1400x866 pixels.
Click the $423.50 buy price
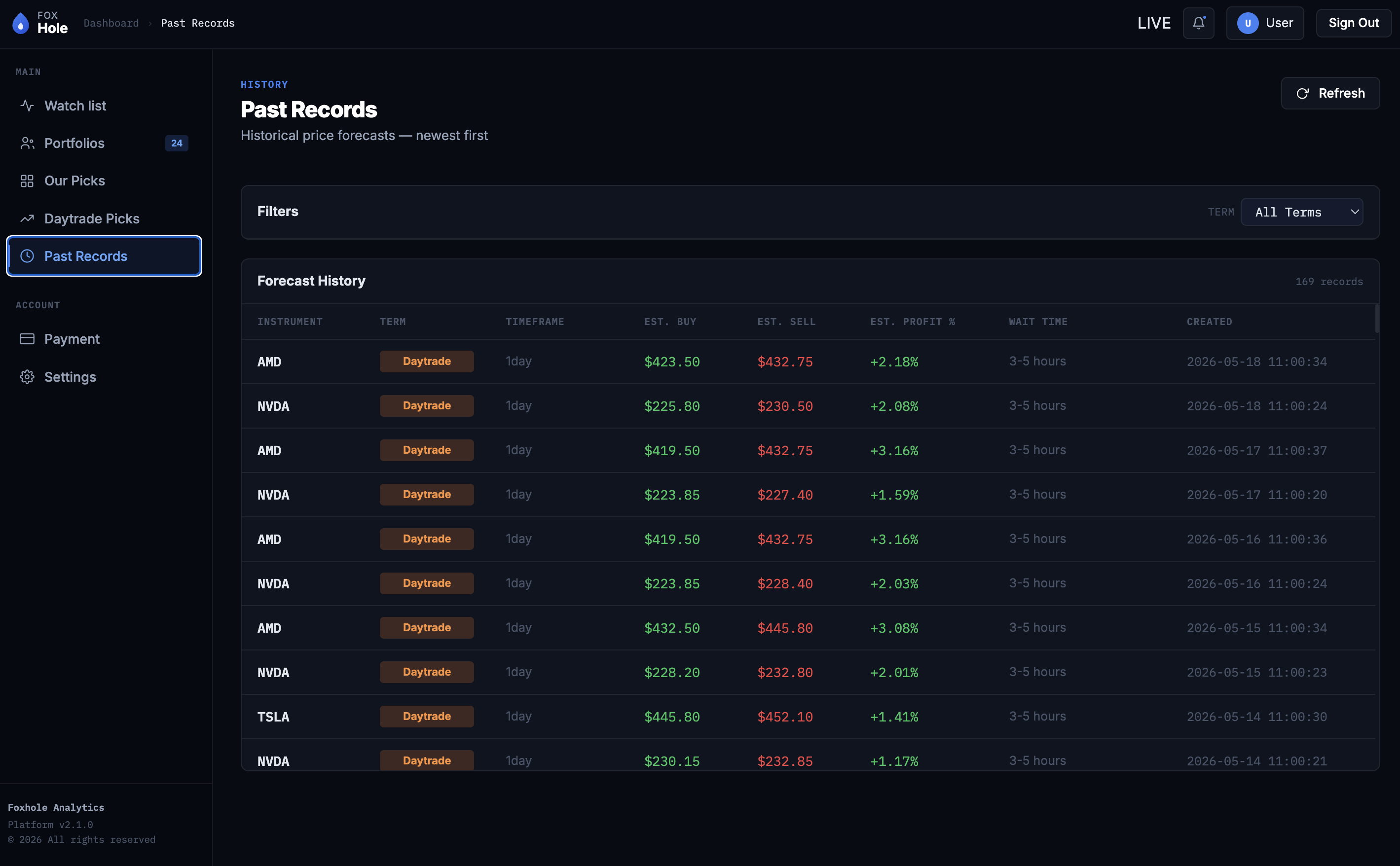pos(672,362)
